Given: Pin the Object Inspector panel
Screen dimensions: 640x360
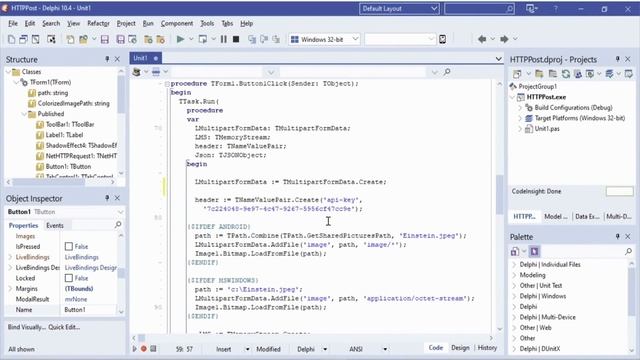Looking at the screenshot, I should pos(107,198).
